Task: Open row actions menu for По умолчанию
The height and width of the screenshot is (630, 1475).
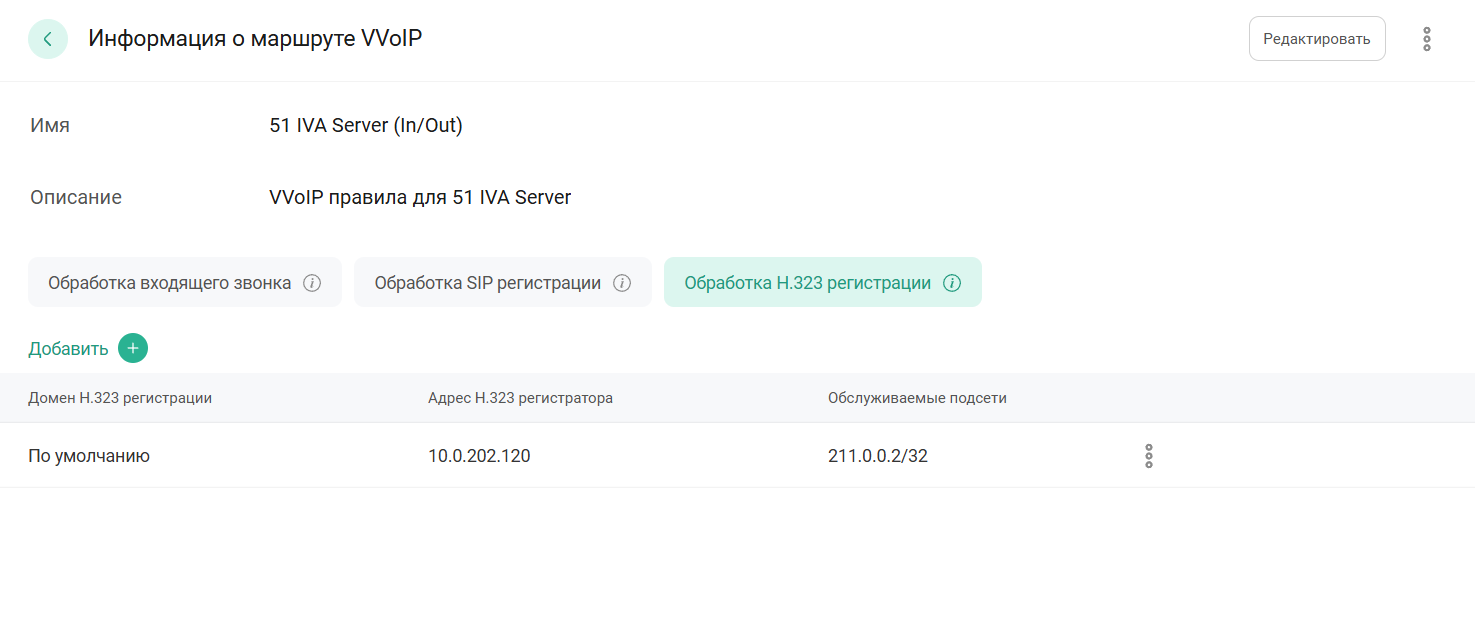Action: [1148, 456]
